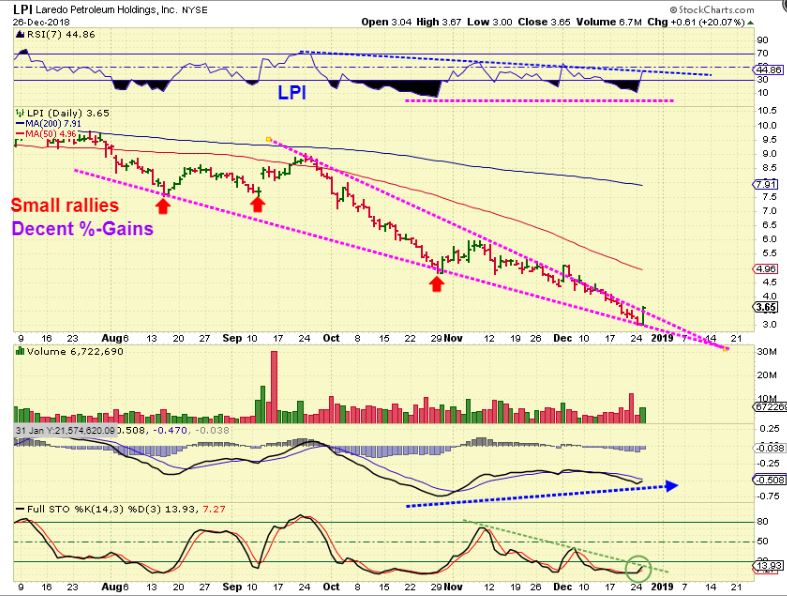Click the tallest red volume bar in September
This screenshot has width=787, height=596.
[274, 387]
